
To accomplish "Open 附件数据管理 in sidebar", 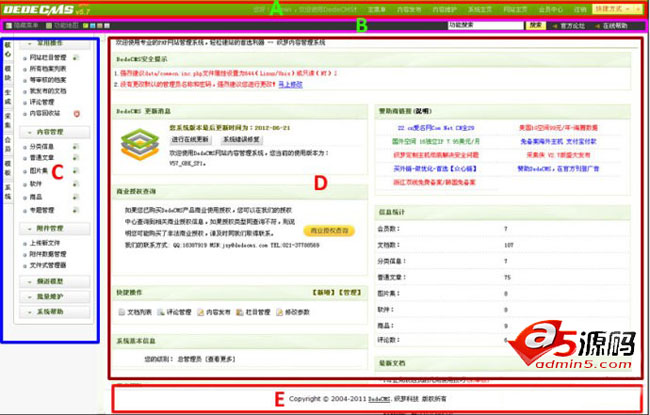I will point(48,254).
